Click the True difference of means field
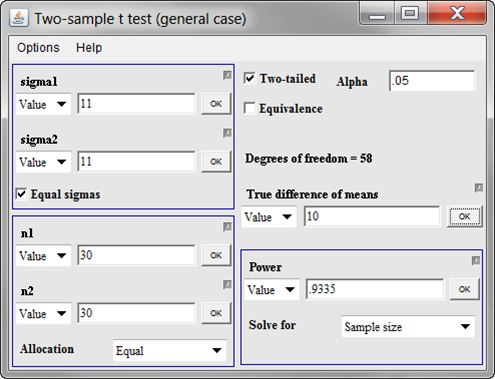Screen dimensions: 495x379 (x=372, y=217)
